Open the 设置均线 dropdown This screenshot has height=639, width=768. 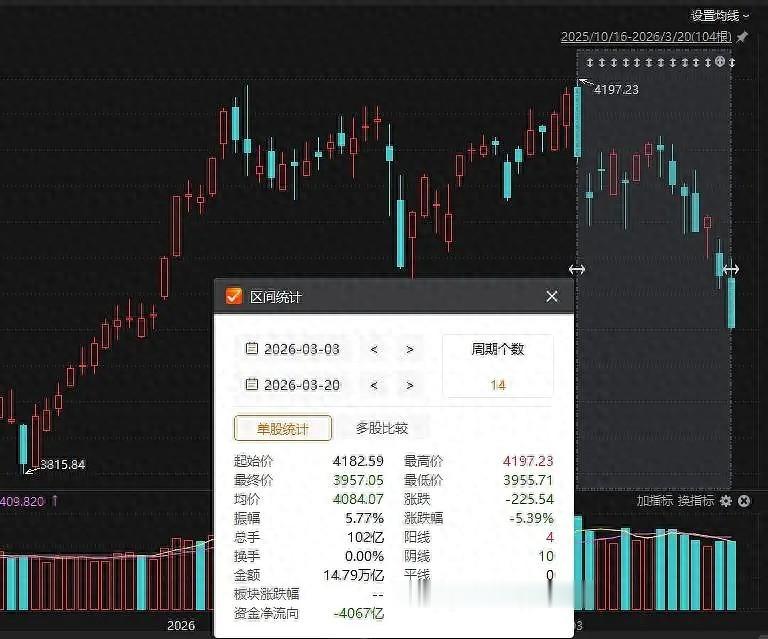point(720,16)
